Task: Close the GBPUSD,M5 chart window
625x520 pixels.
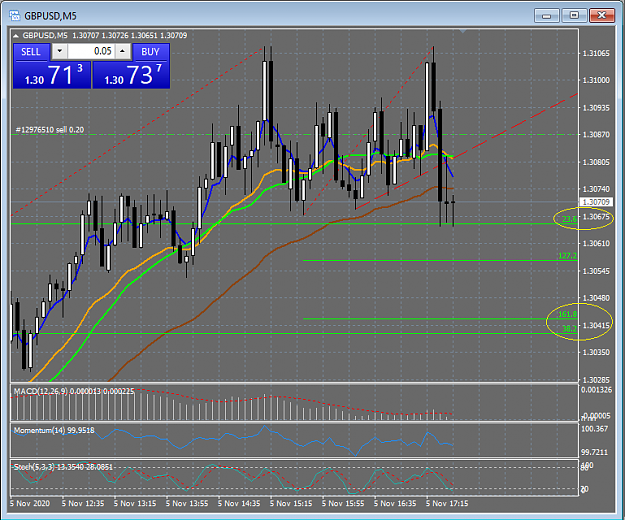Action: click(602, 16)
